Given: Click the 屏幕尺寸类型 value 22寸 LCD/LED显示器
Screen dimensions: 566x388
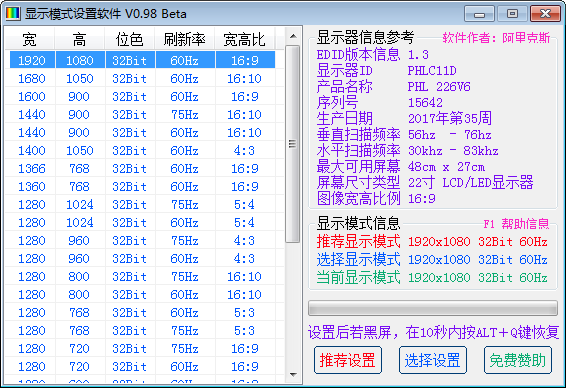Looking at the screenshot, I should click(471, 183).
